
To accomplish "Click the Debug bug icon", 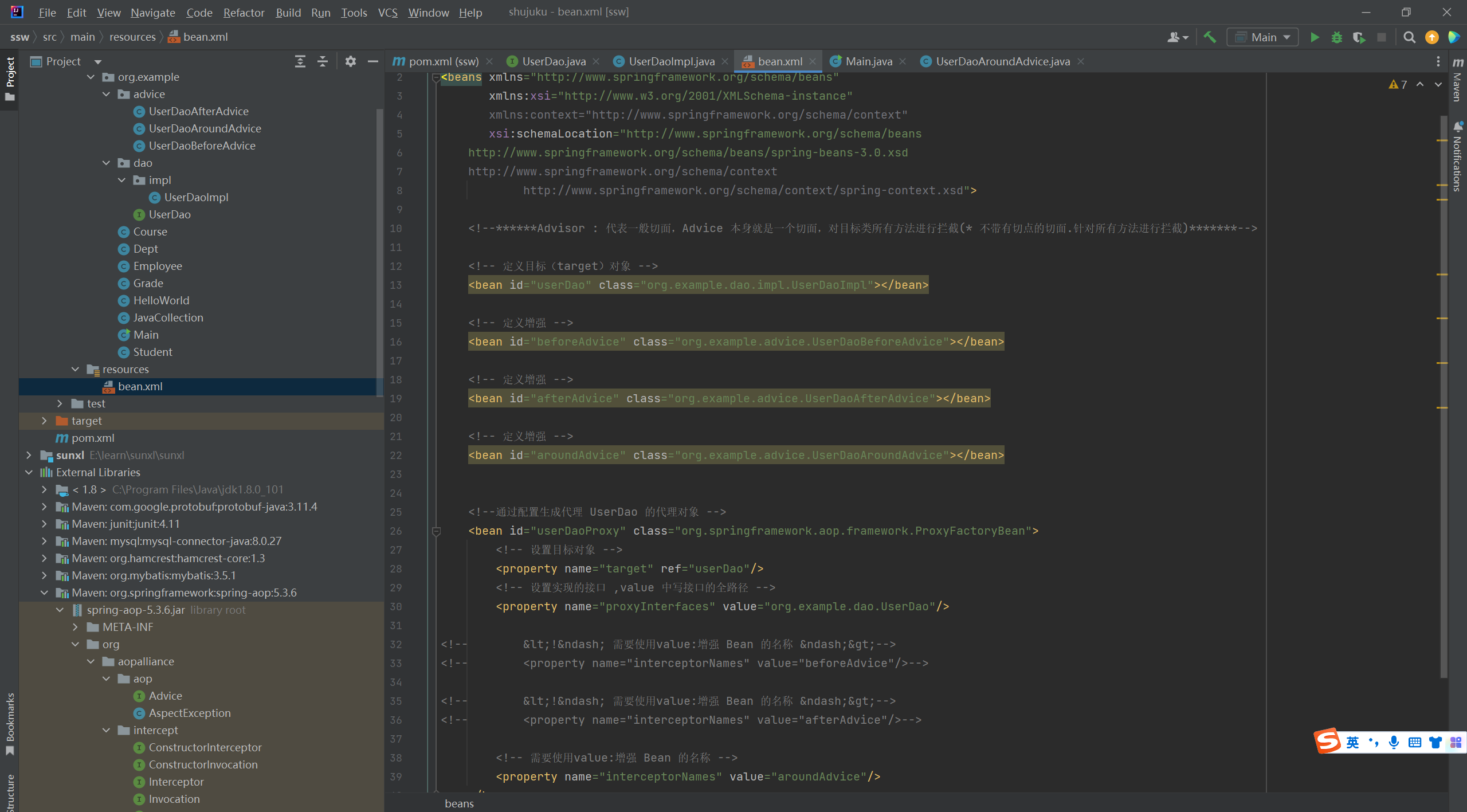I will click(x=1337, y=37).
